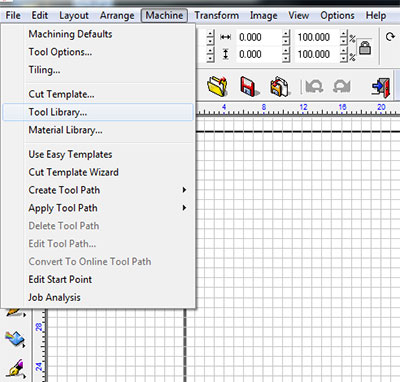This screenshot has width=400, height=382.
Task: Click the redo arrow icon
Action: 341,87
